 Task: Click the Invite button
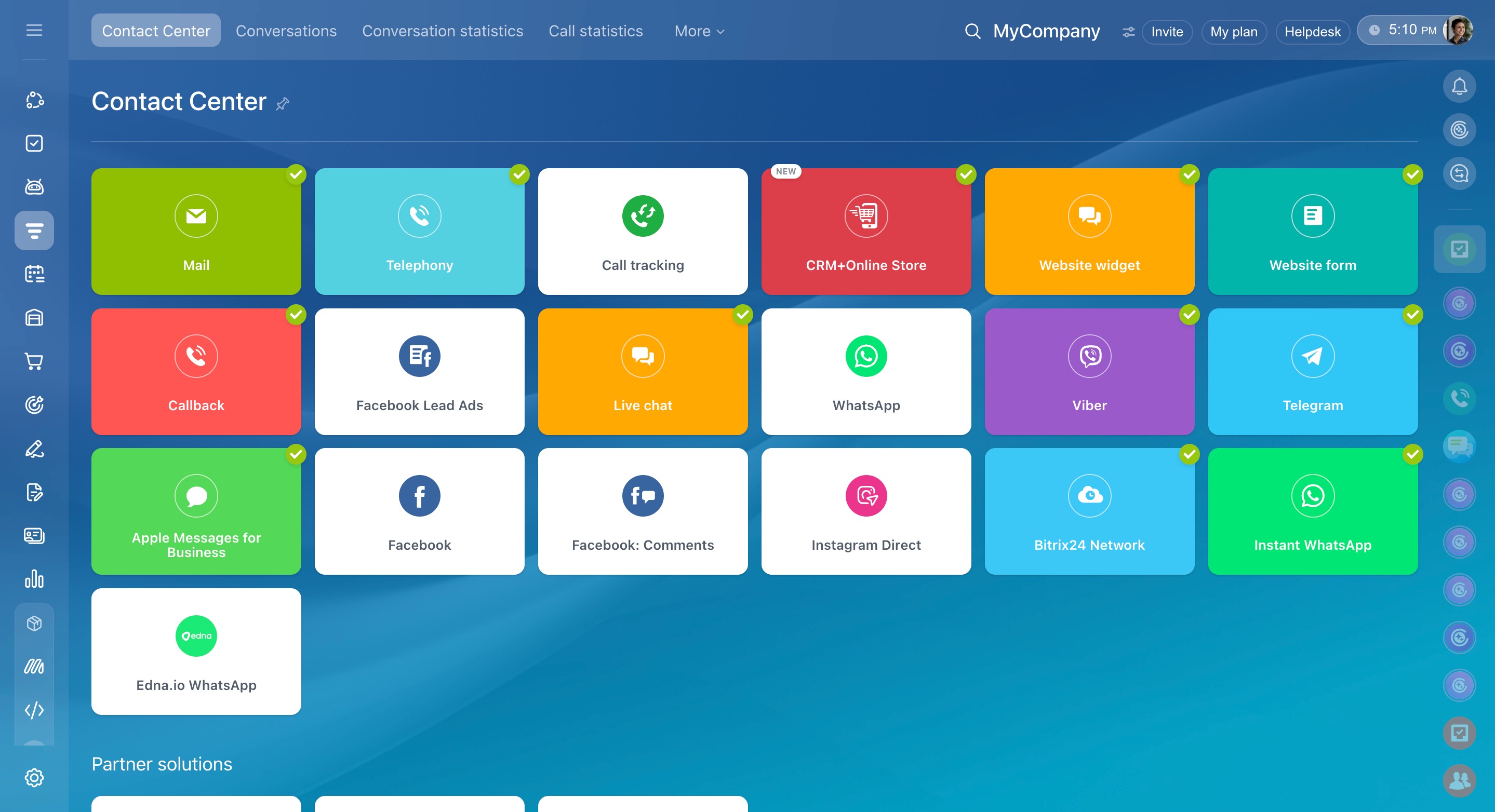pos(1167,32)
